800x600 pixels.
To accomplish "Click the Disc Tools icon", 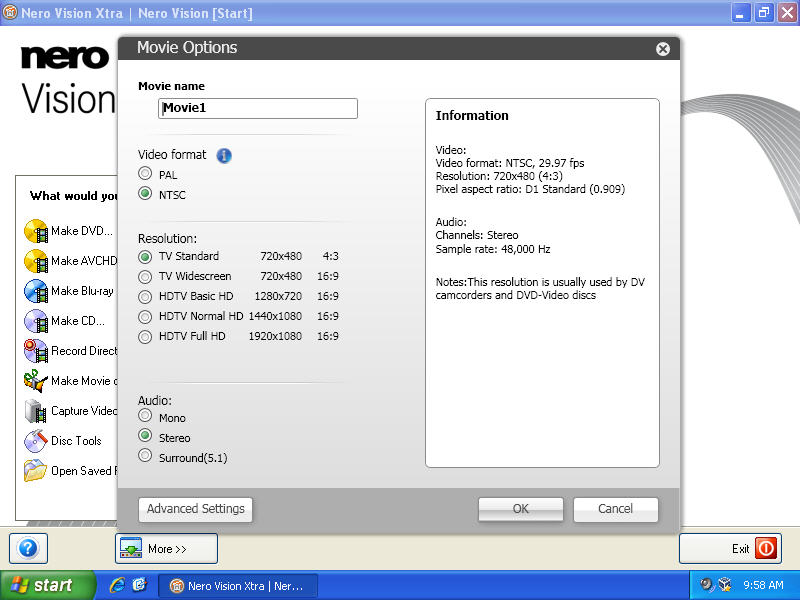I will 36,441.
